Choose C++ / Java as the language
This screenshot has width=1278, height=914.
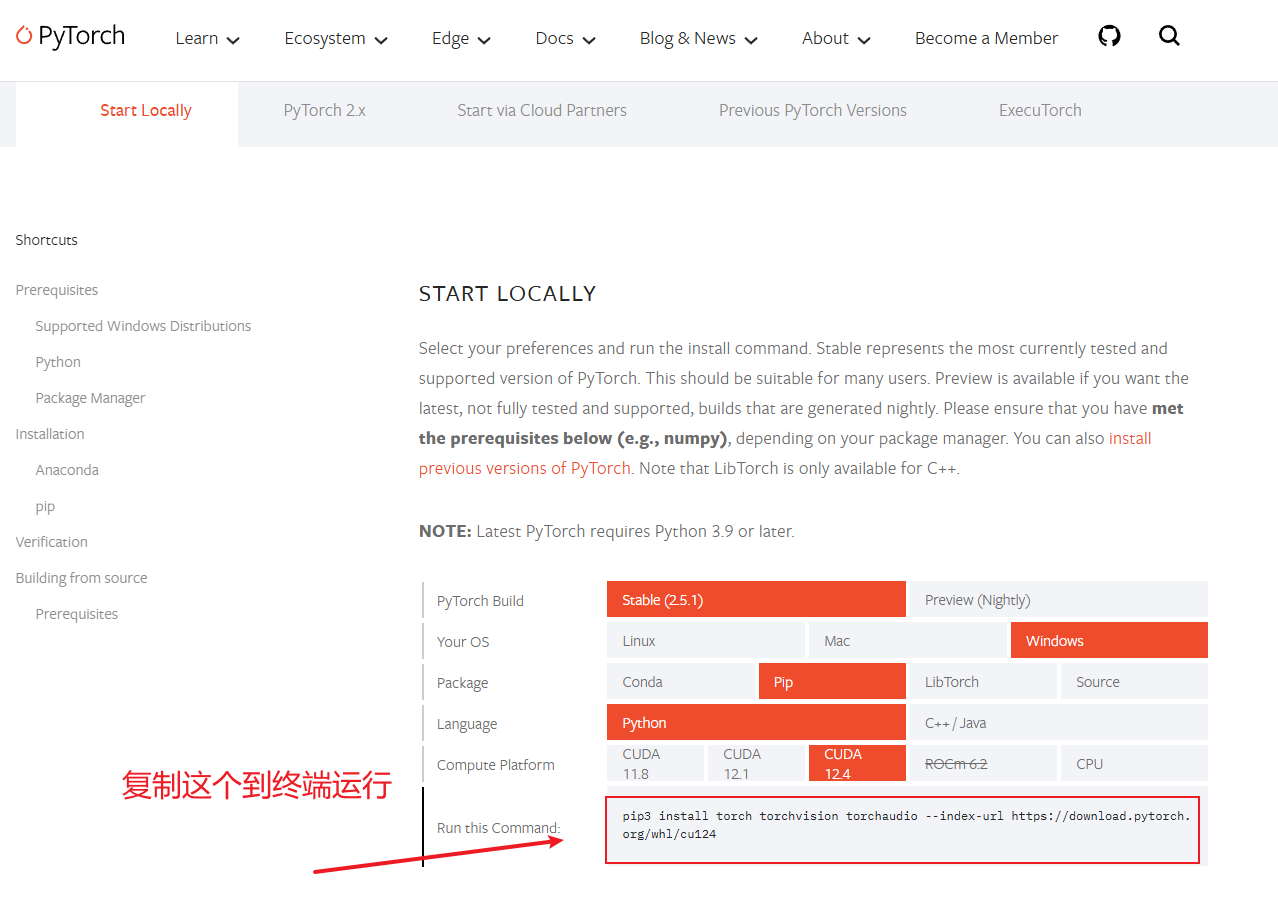1059,723
